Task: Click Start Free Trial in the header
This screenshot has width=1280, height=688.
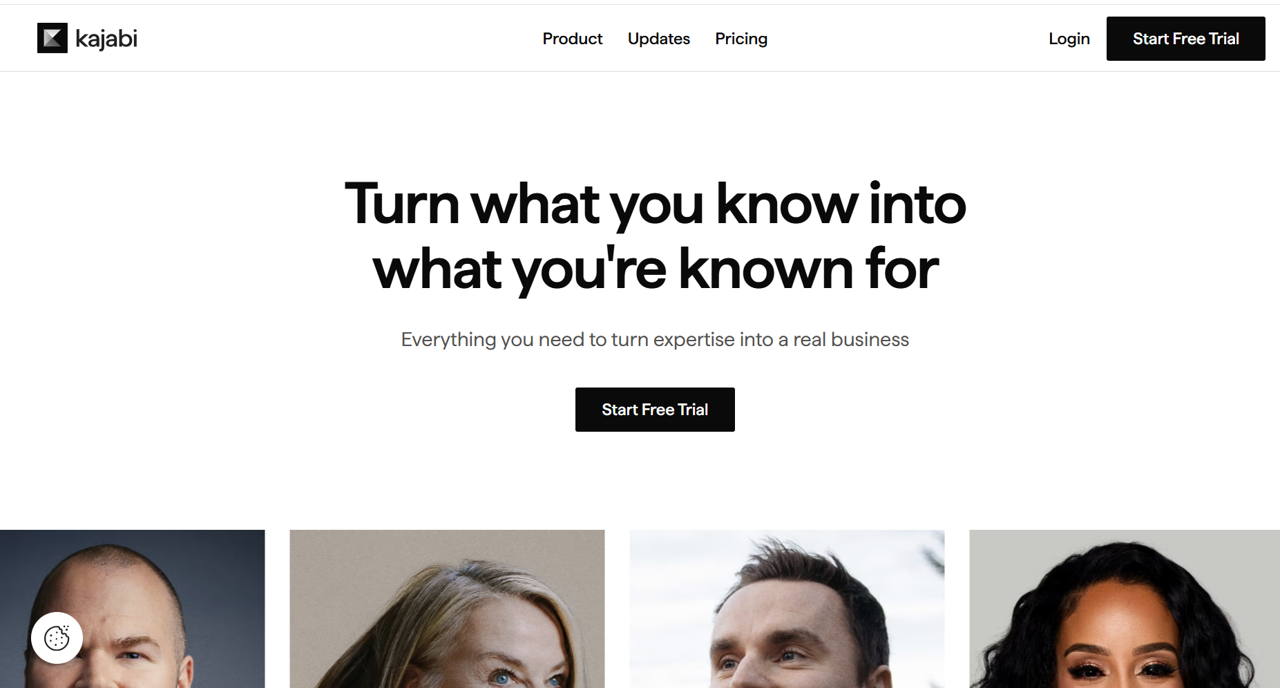Action: pyautogui.click(x=1186, y=39)
